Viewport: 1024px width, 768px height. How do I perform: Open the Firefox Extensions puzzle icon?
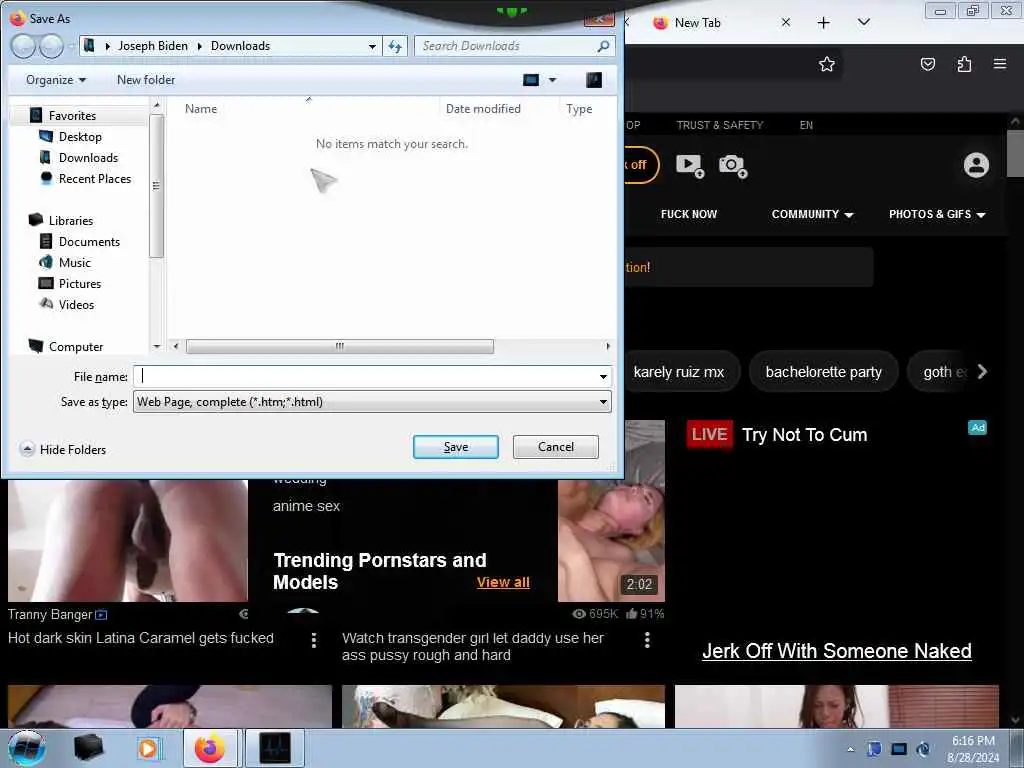(x=964, y=64)
